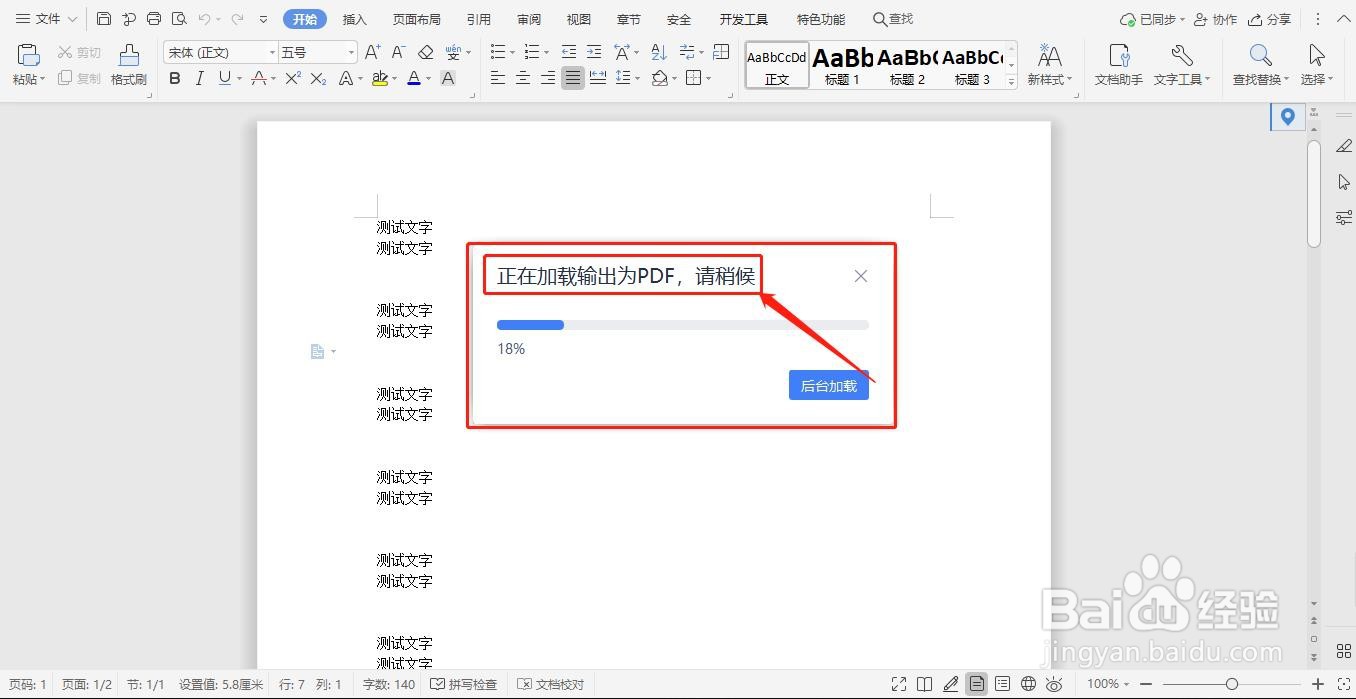This screenshot has height=699, width=1356.
Task: Toggle bold formatting
Action: pos(175,78)
